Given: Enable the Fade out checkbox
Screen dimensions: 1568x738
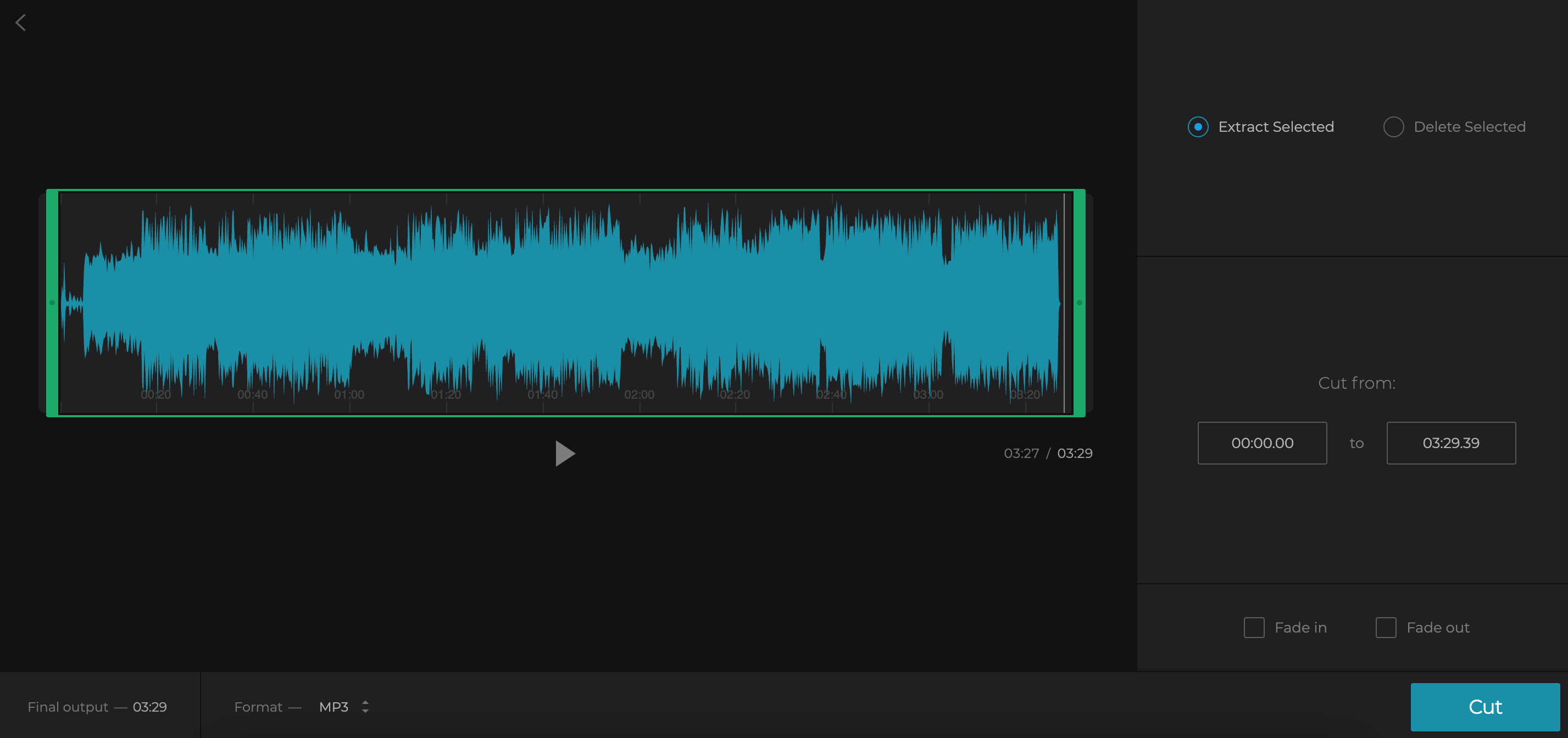Looking at the screenshot, I should click(x=1386, y=627).
